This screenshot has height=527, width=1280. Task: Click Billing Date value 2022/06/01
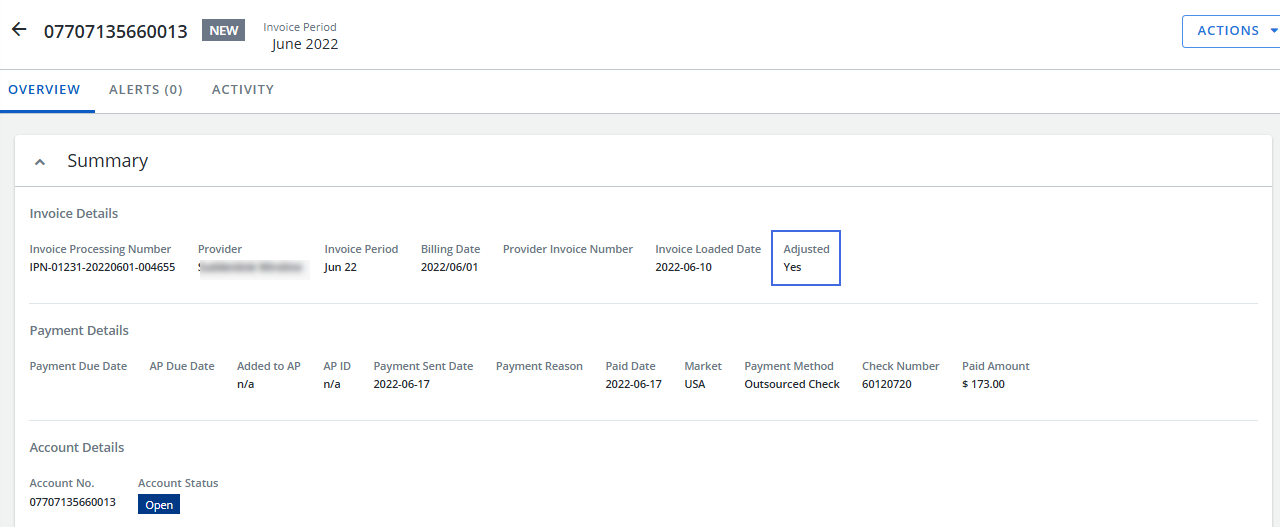[x=449, y=267]
